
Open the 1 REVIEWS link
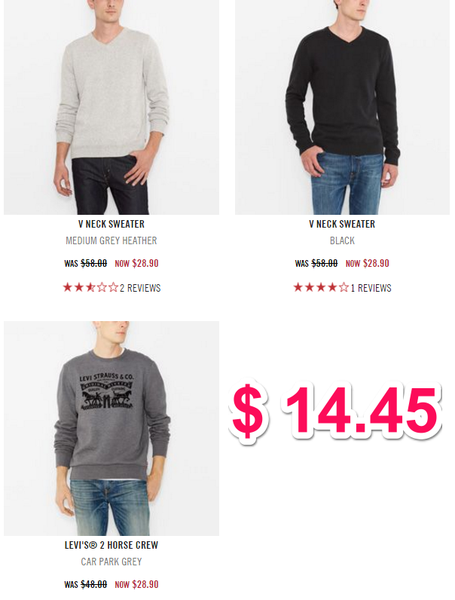click(x=371, y=288)
